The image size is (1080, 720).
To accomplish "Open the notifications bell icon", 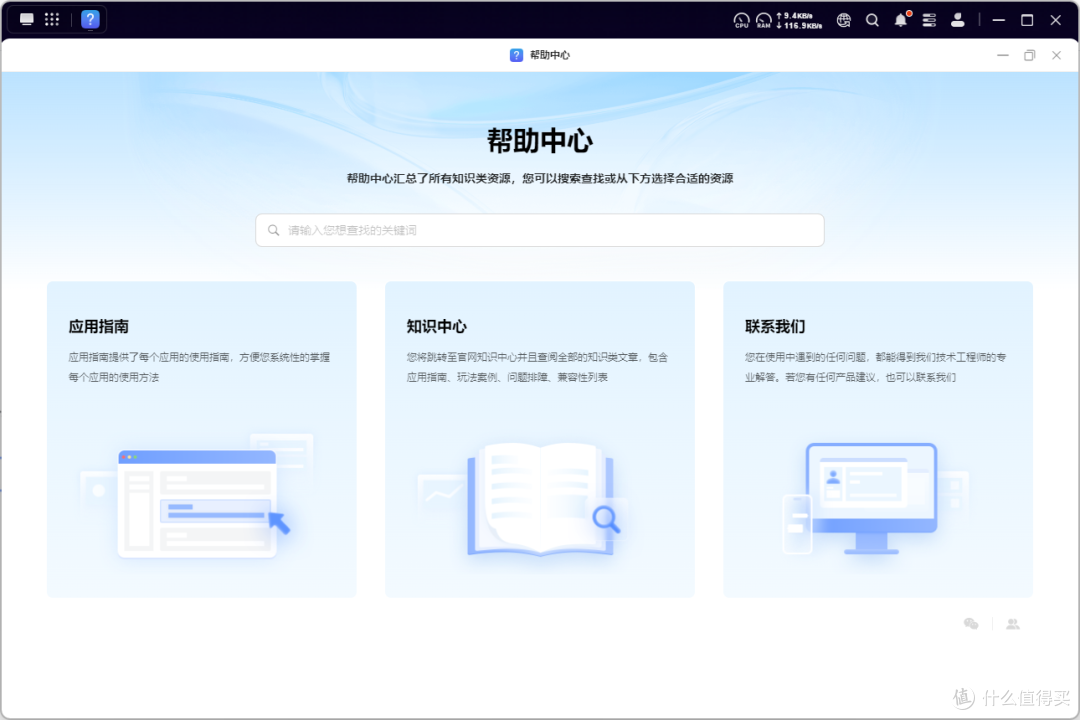I will pos(901,20).
